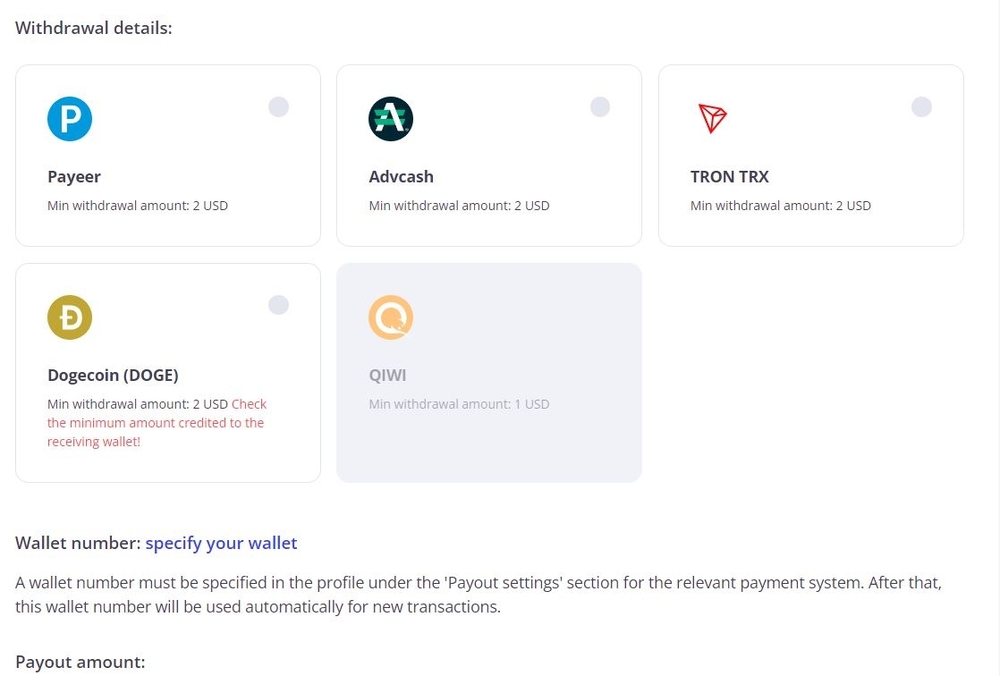Click the 'Payout amount:' heading
This screenshot has height=676, width=1000.
point(80,662)
